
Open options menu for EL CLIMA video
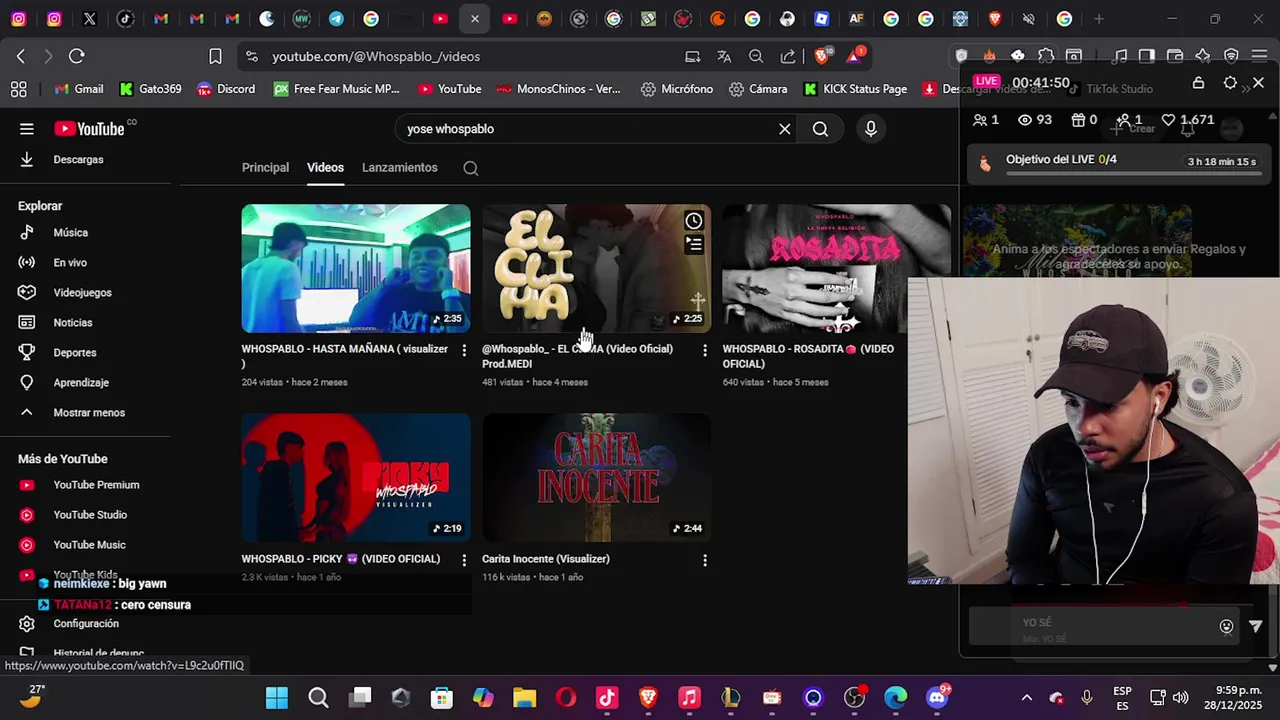point(705,350)
